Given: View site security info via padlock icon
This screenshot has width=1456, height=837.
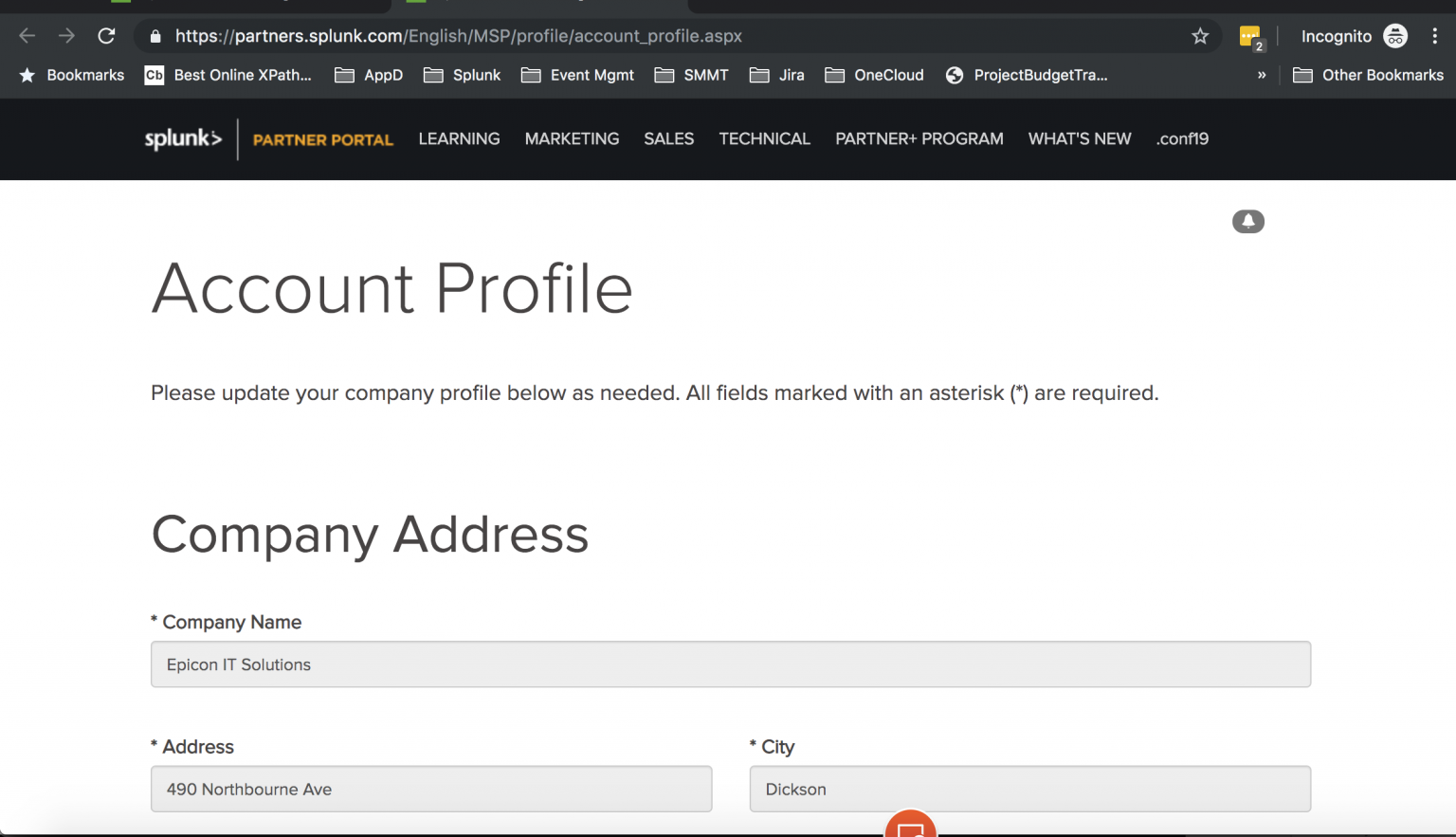Looking at the screenshot, I should coord(155,36).
